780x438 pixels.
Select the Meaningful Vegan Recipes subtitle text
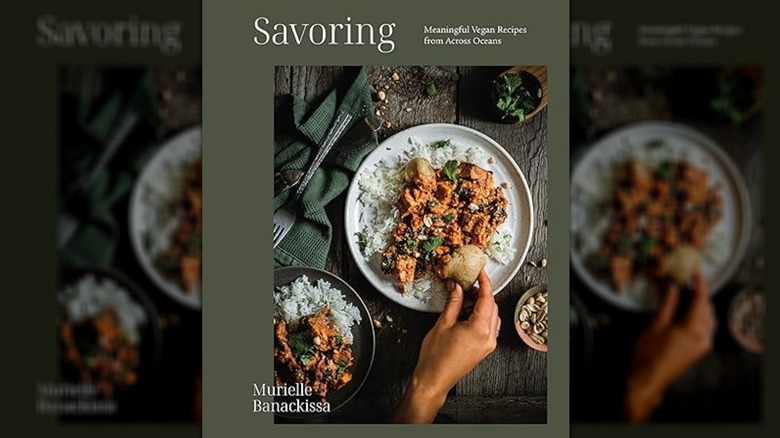click(475, 35)
